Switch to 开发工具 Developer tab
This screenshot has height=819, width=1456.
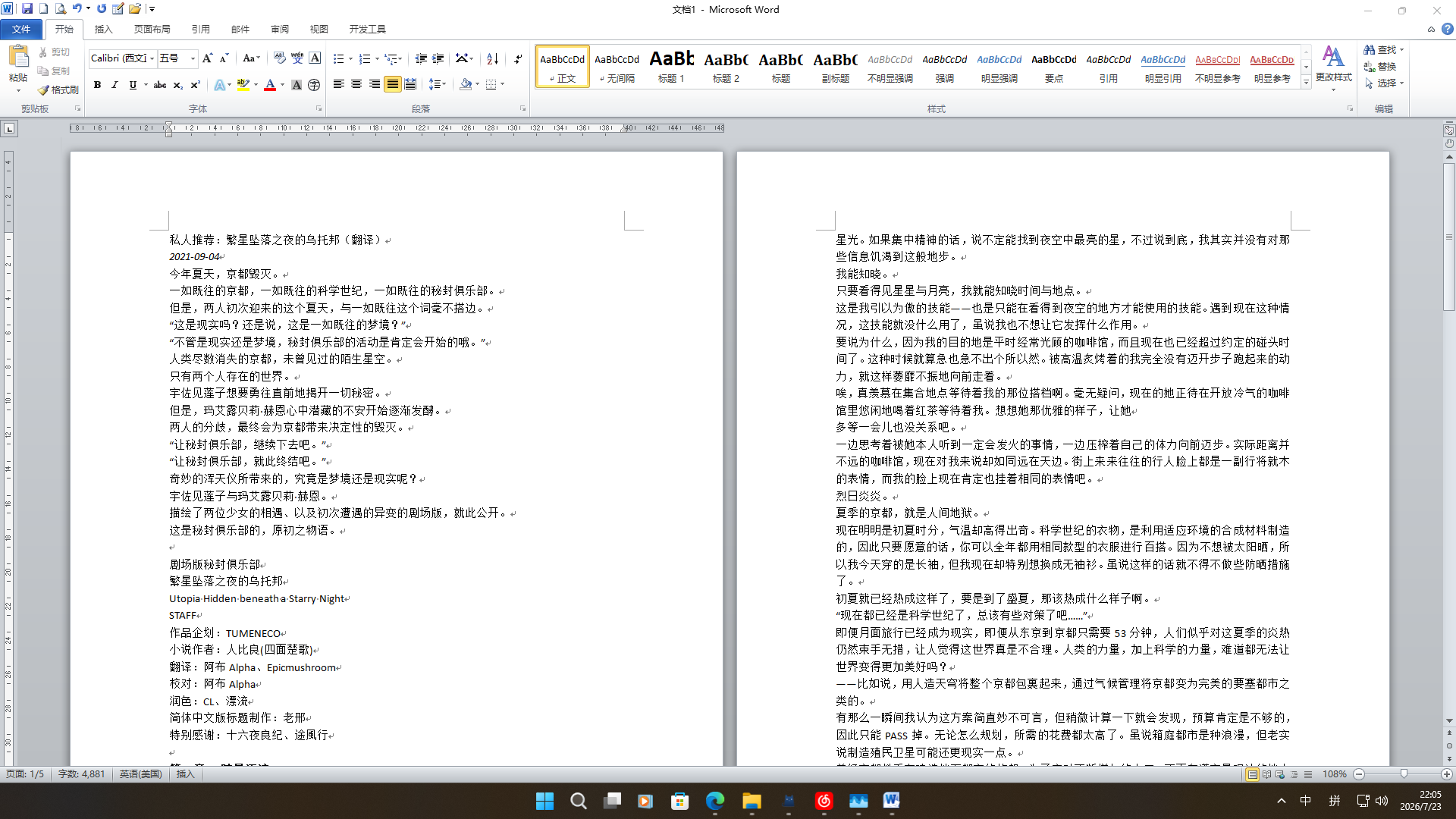point(367,29)
